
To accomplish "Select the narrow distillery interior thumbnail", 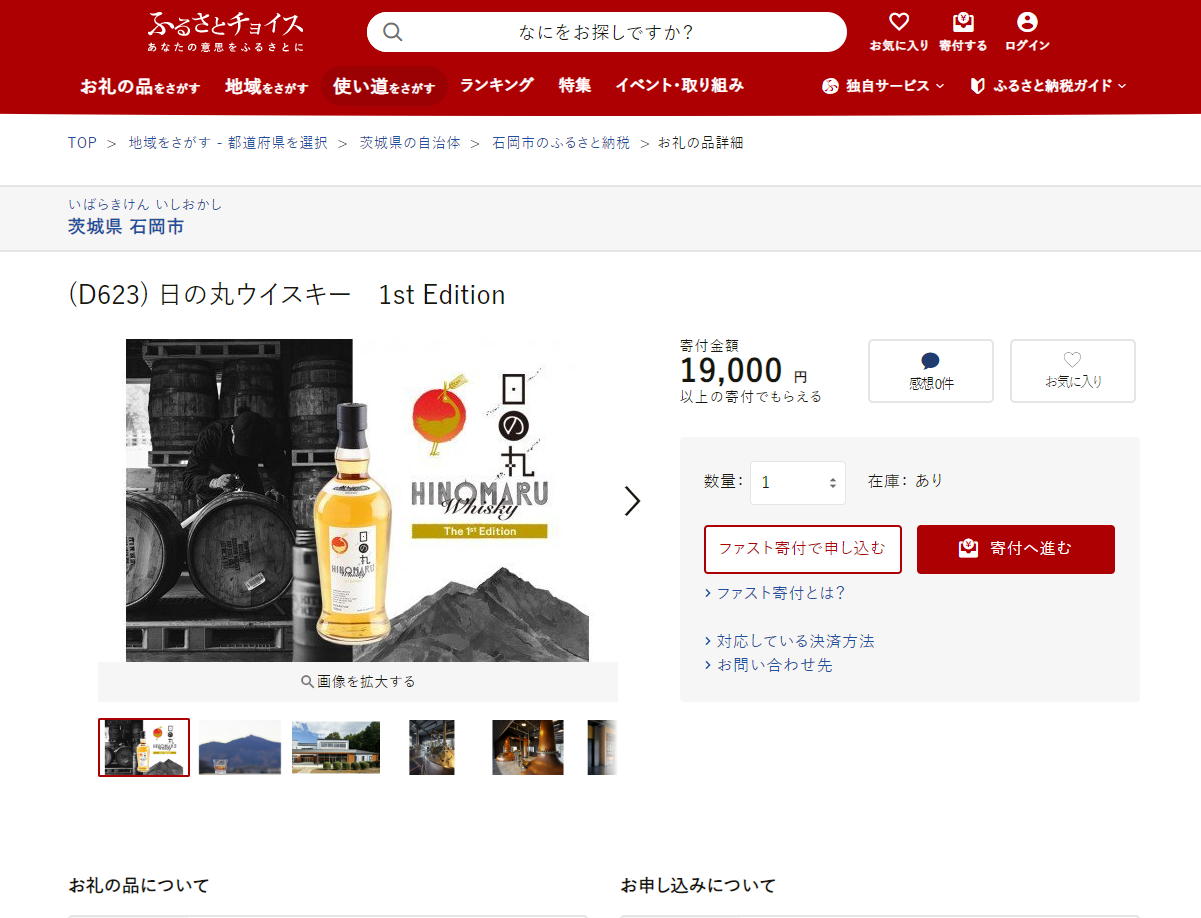I will tap(432, 748).
